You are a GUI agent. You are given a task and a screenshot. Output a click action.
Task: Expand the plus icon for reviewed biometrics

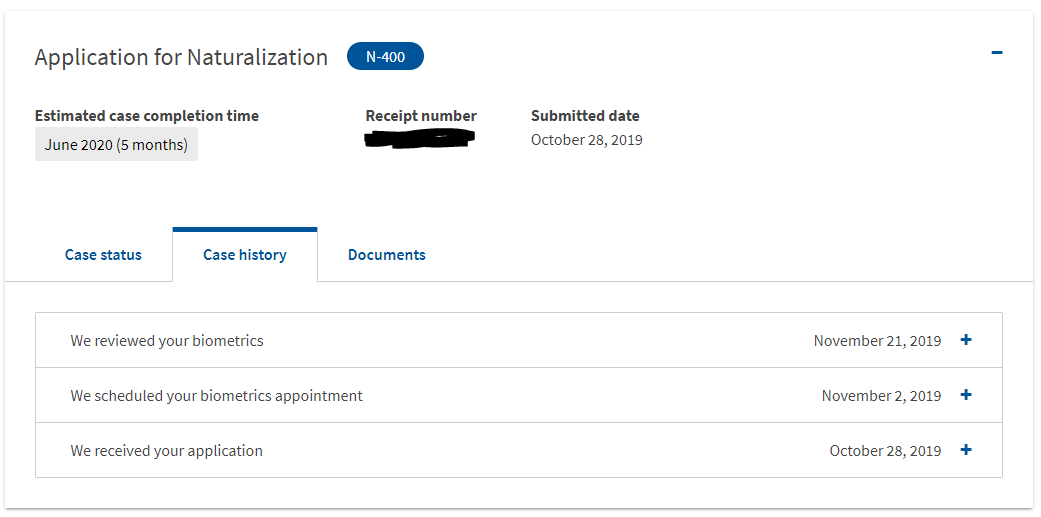coord(966,340)
